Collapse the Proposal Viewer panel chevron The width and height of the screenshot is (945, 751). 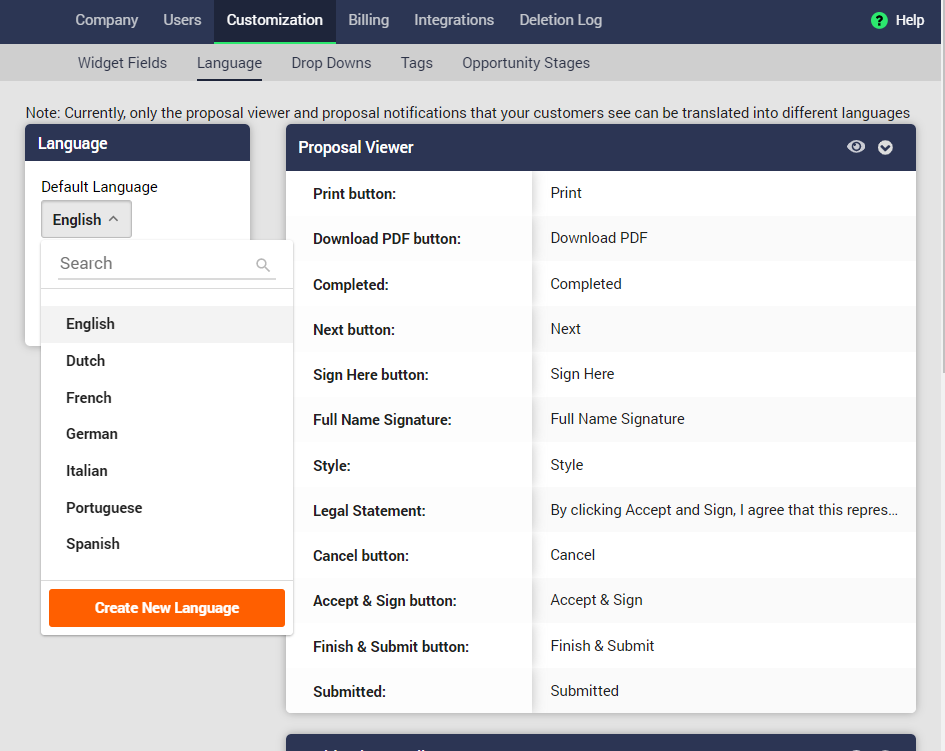[x=885, y=148]
